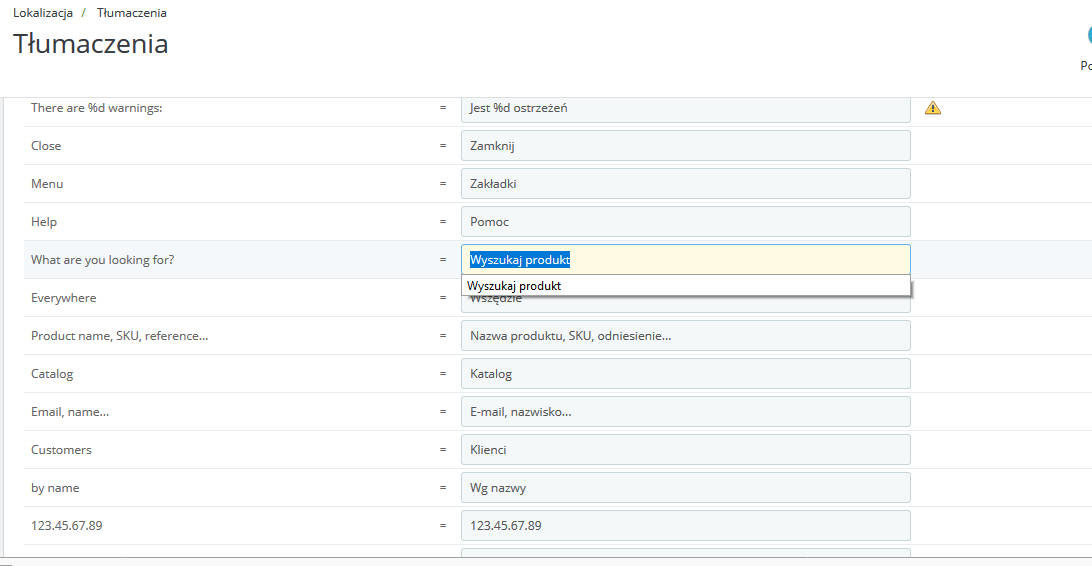1092x566 pixels.
Task: Click the 'What are you looking for?' source label
Action: [102, 260]
